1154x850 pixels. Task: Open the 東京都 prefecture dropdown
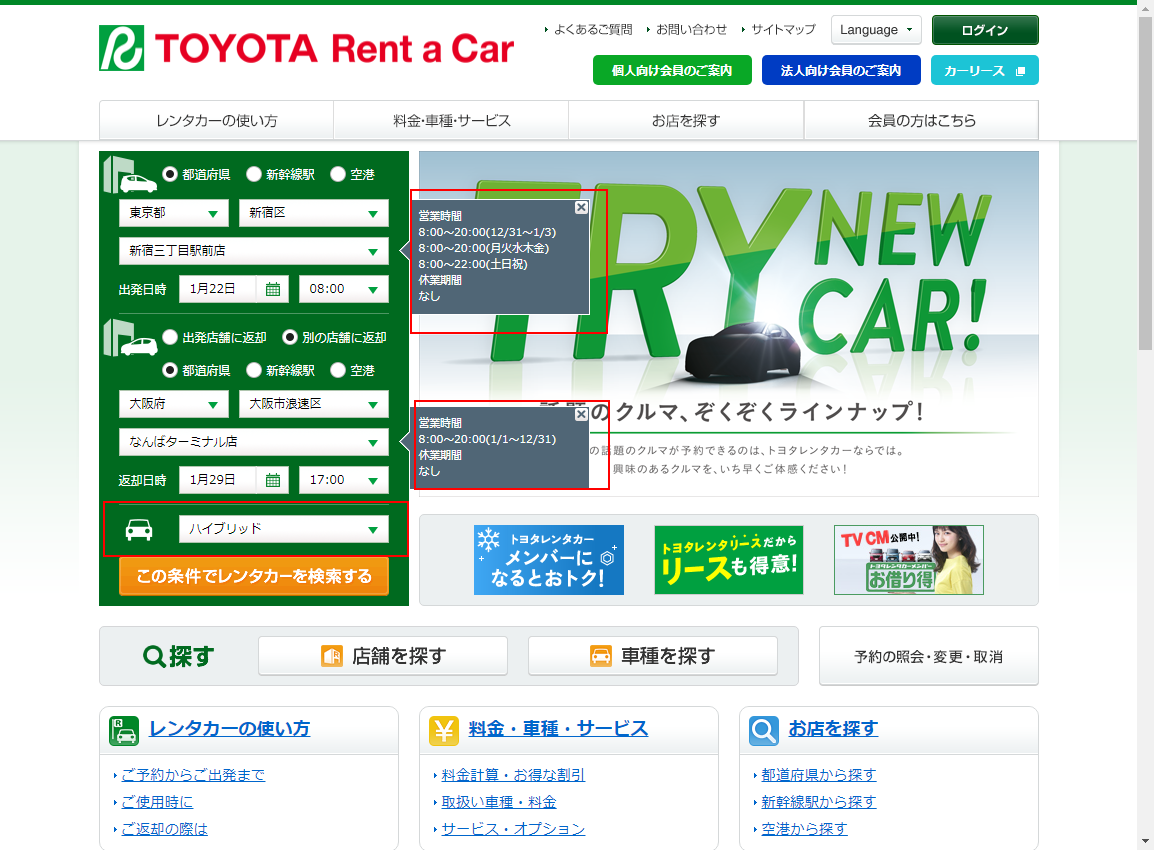(174, 213)
